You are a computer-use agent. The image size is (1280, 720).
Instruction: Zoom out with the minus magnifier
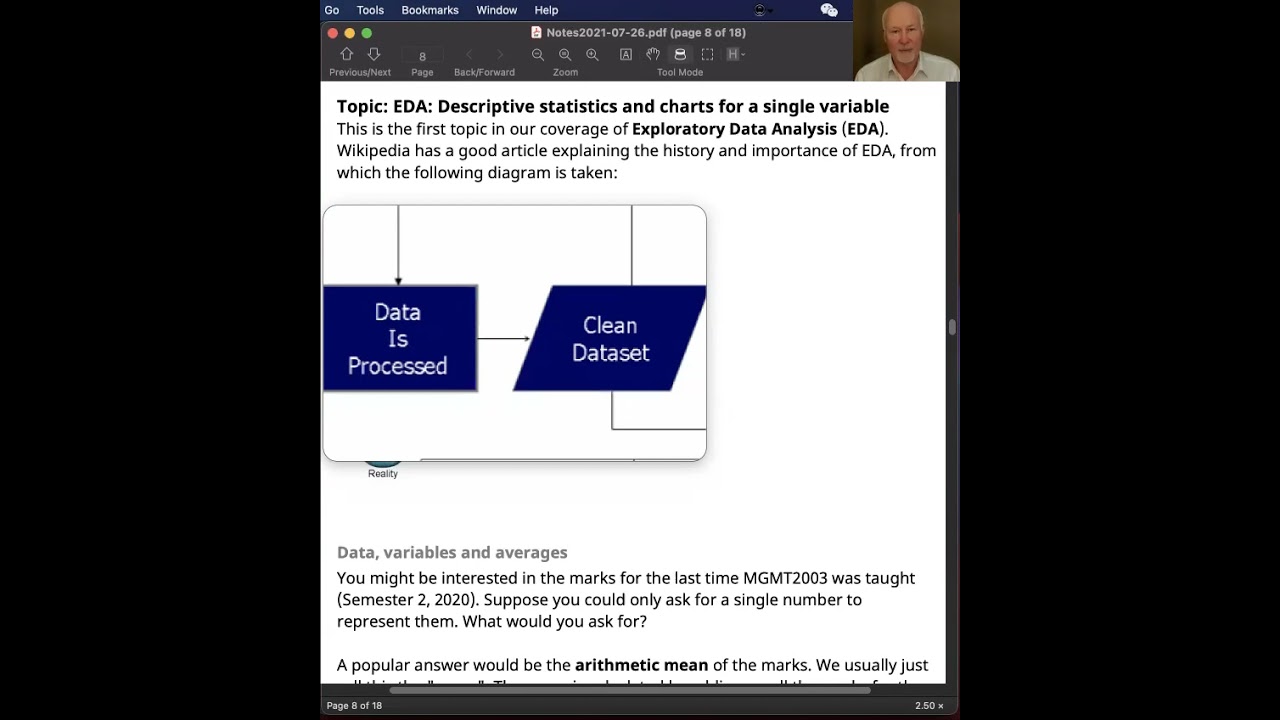[538, 55]
